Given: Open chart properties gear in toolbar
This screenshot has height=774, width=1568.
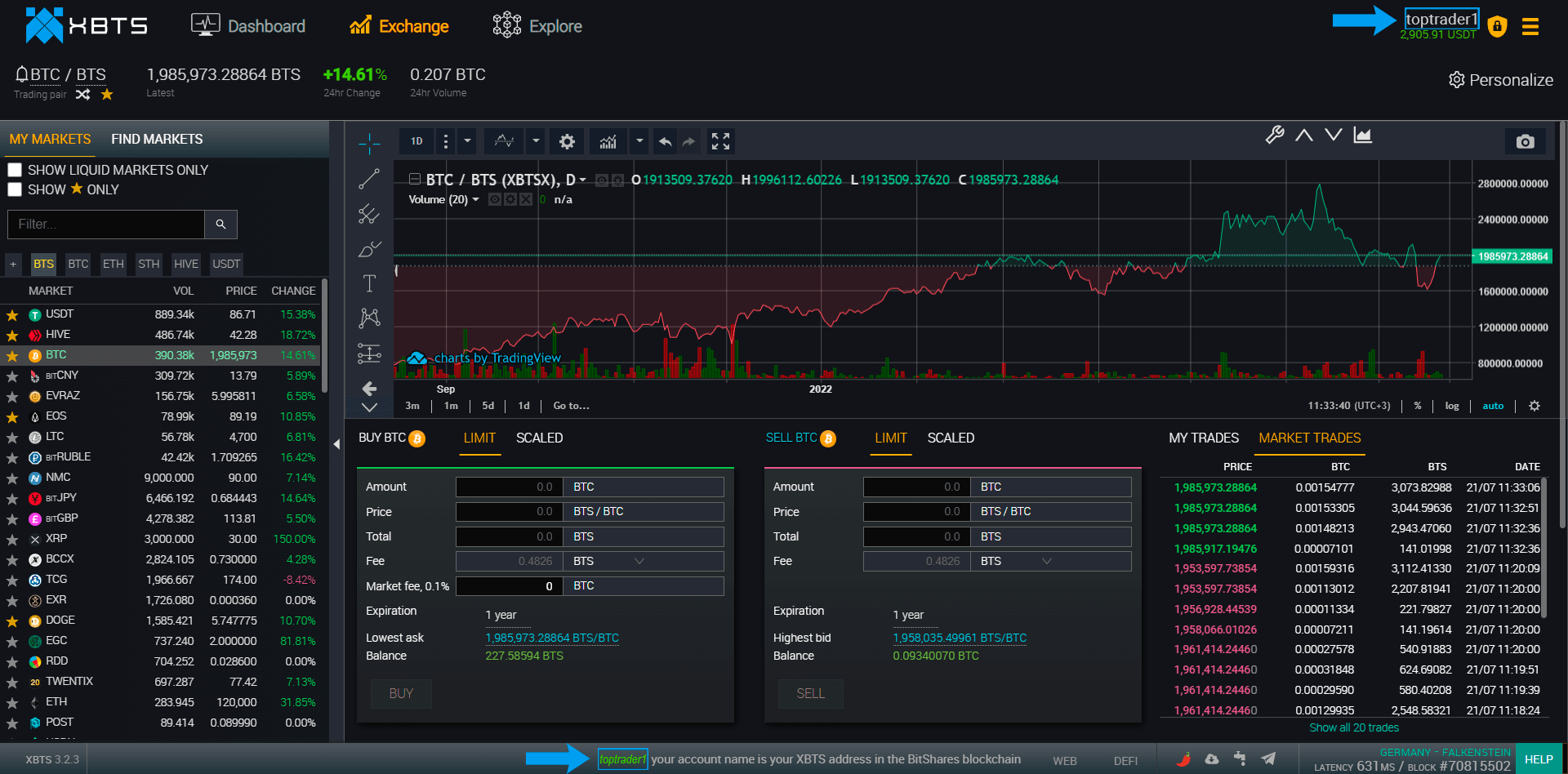Looking at the screenshot, I should (x=567, y=141).
